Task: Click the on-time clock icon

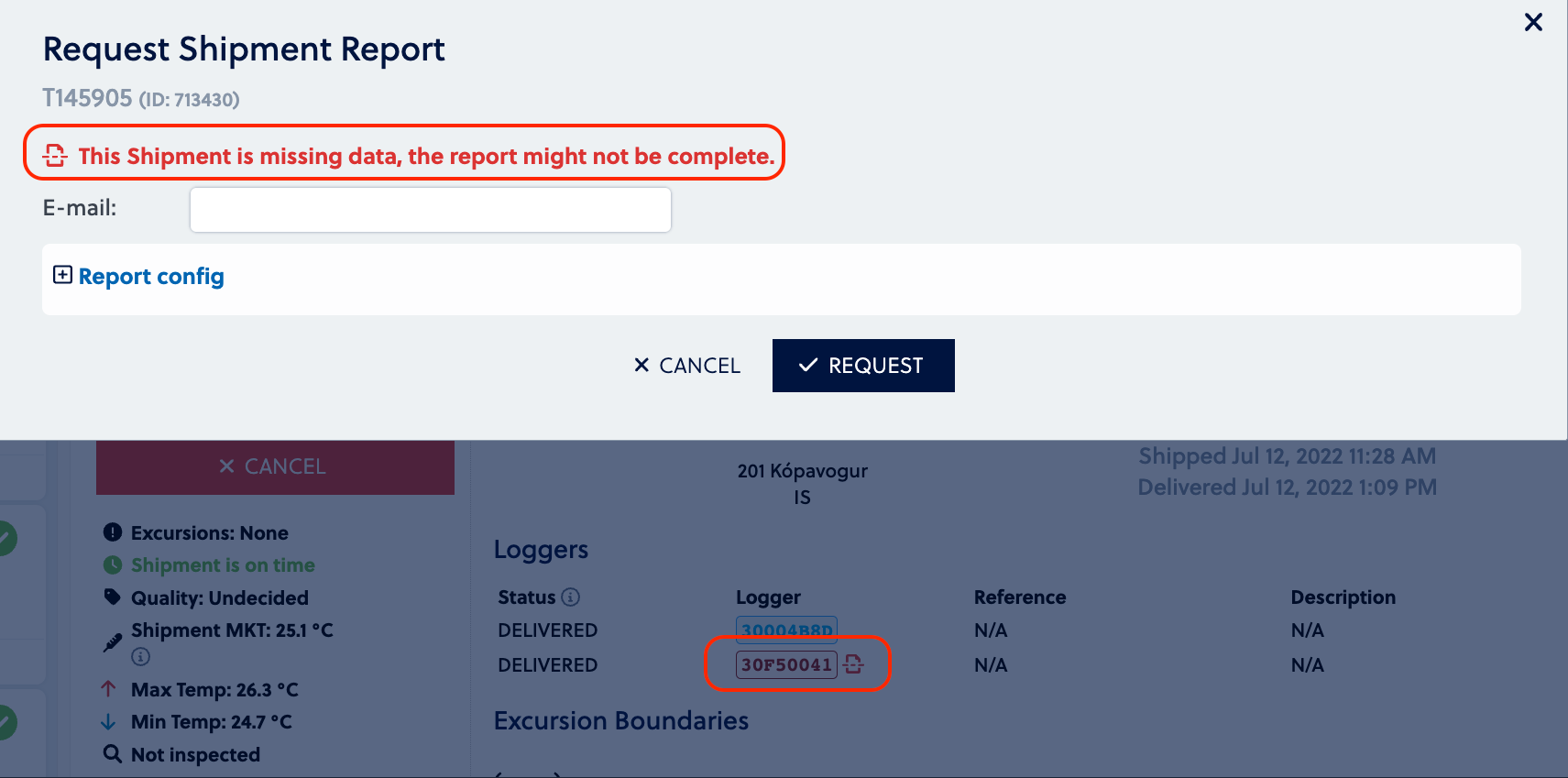Action: coord(113,564)
